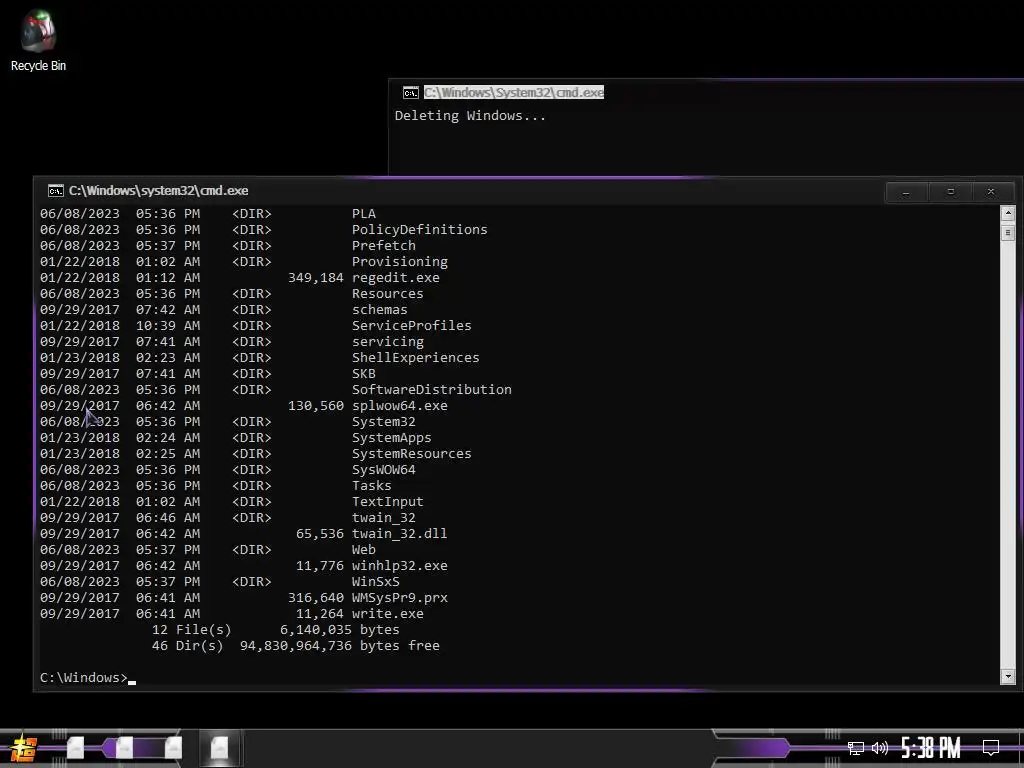Screen dimensions: 1024x768
Task: Click the '12 File(s)' summary line
Action: (276, 630)
